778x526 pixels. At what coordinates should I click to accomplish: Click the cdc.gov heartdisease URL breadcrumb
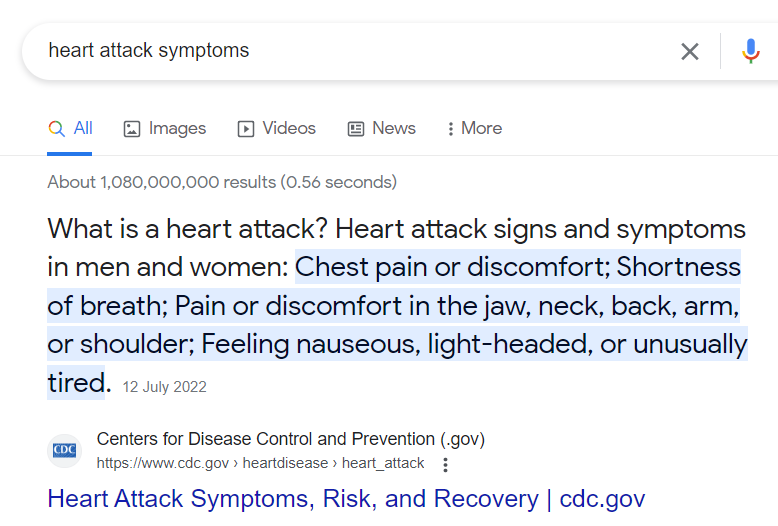260,464
